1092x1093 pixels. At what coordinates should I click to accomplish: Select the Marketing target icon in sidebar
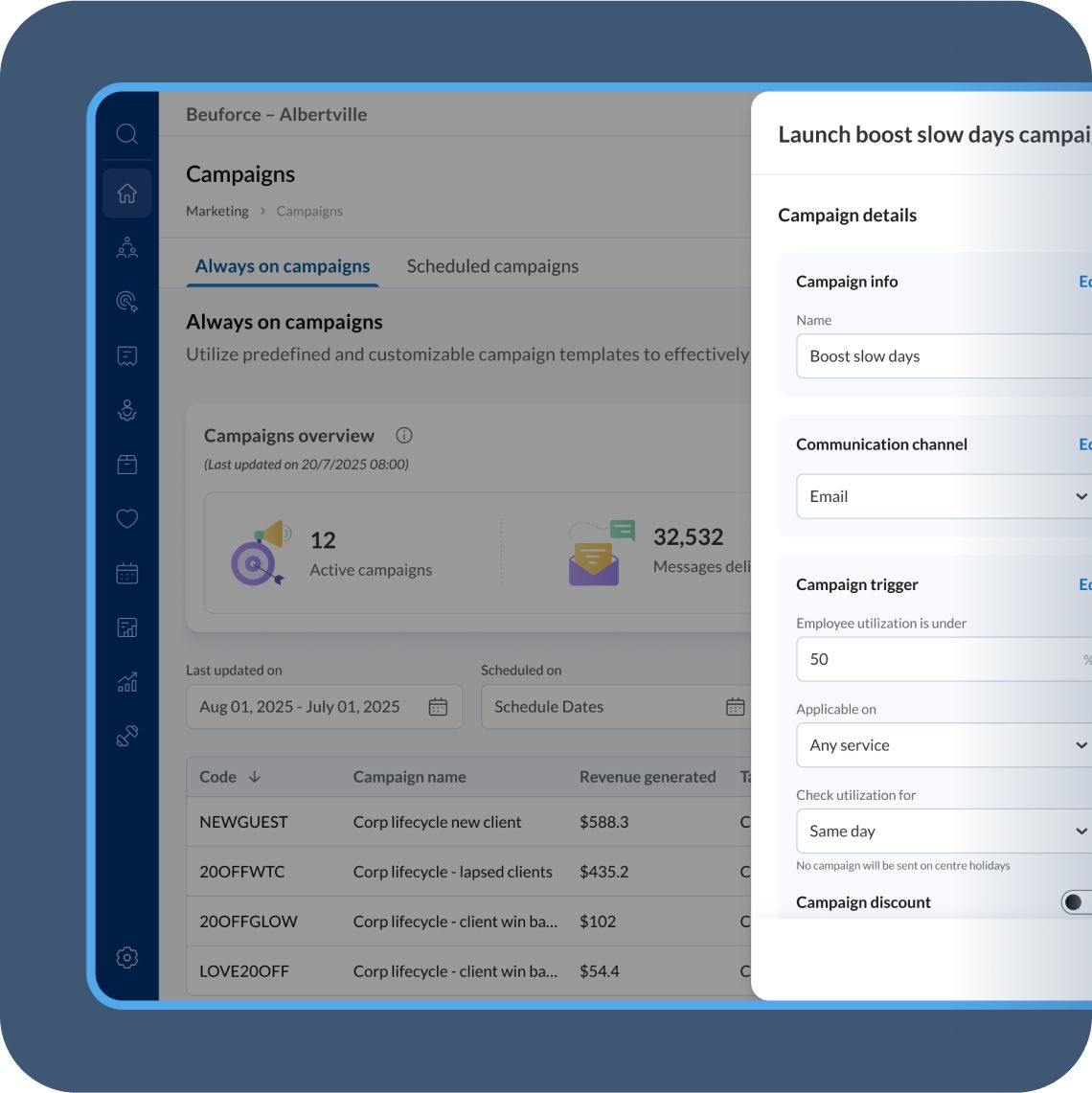pos(127,302)
